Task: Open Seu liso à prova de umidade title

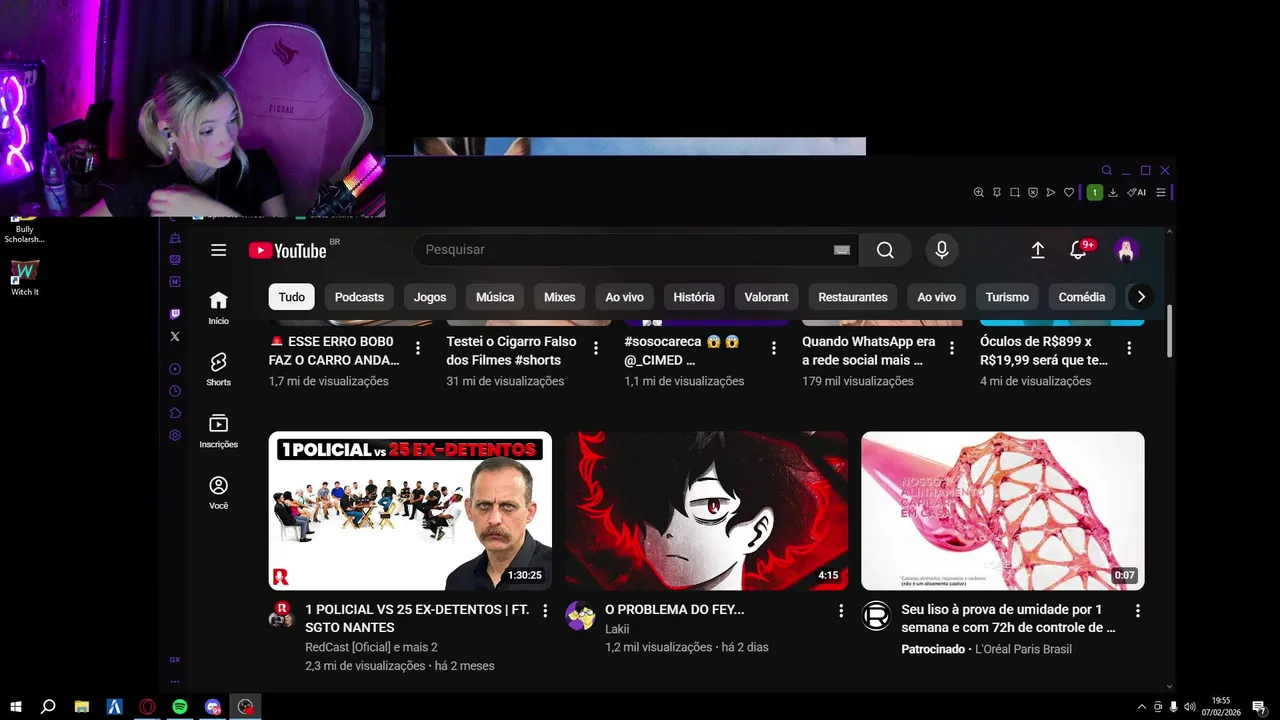Action: [1008, 618]
